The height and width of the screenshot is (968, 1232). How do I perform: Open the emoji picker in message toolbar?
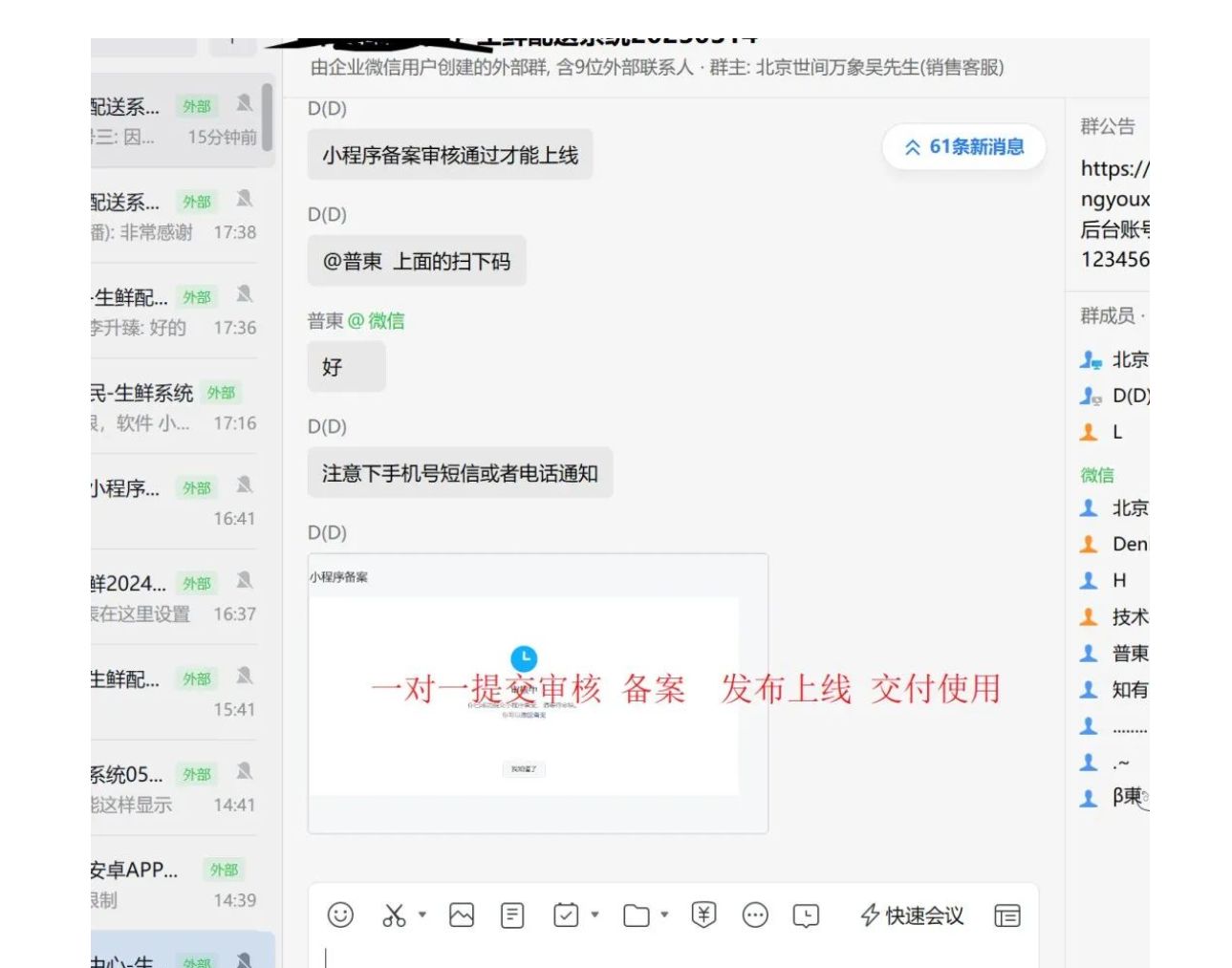tap(340, 915)
